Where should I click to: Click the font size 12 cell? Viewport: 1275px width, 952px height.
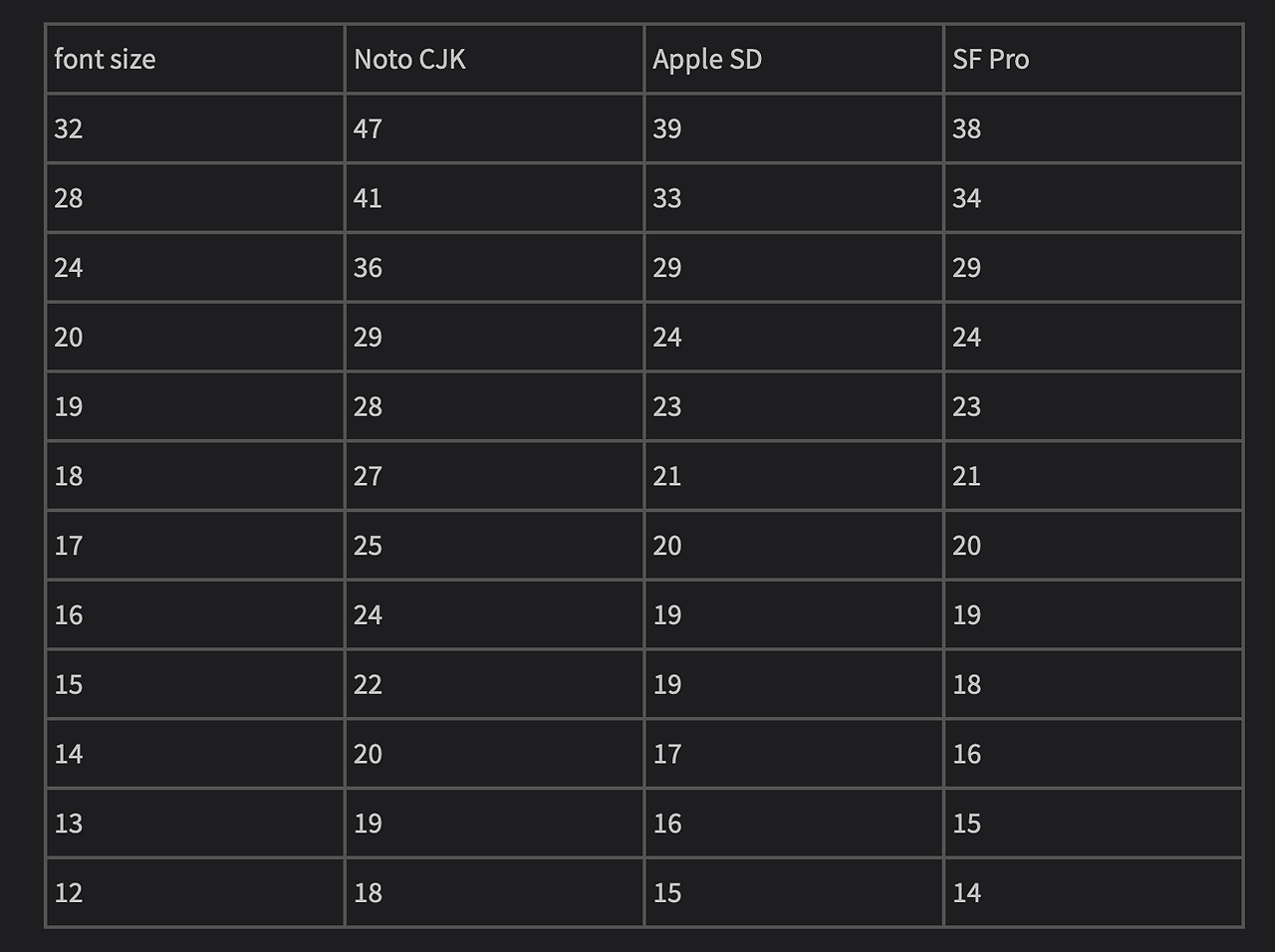(x=195, y=892)
